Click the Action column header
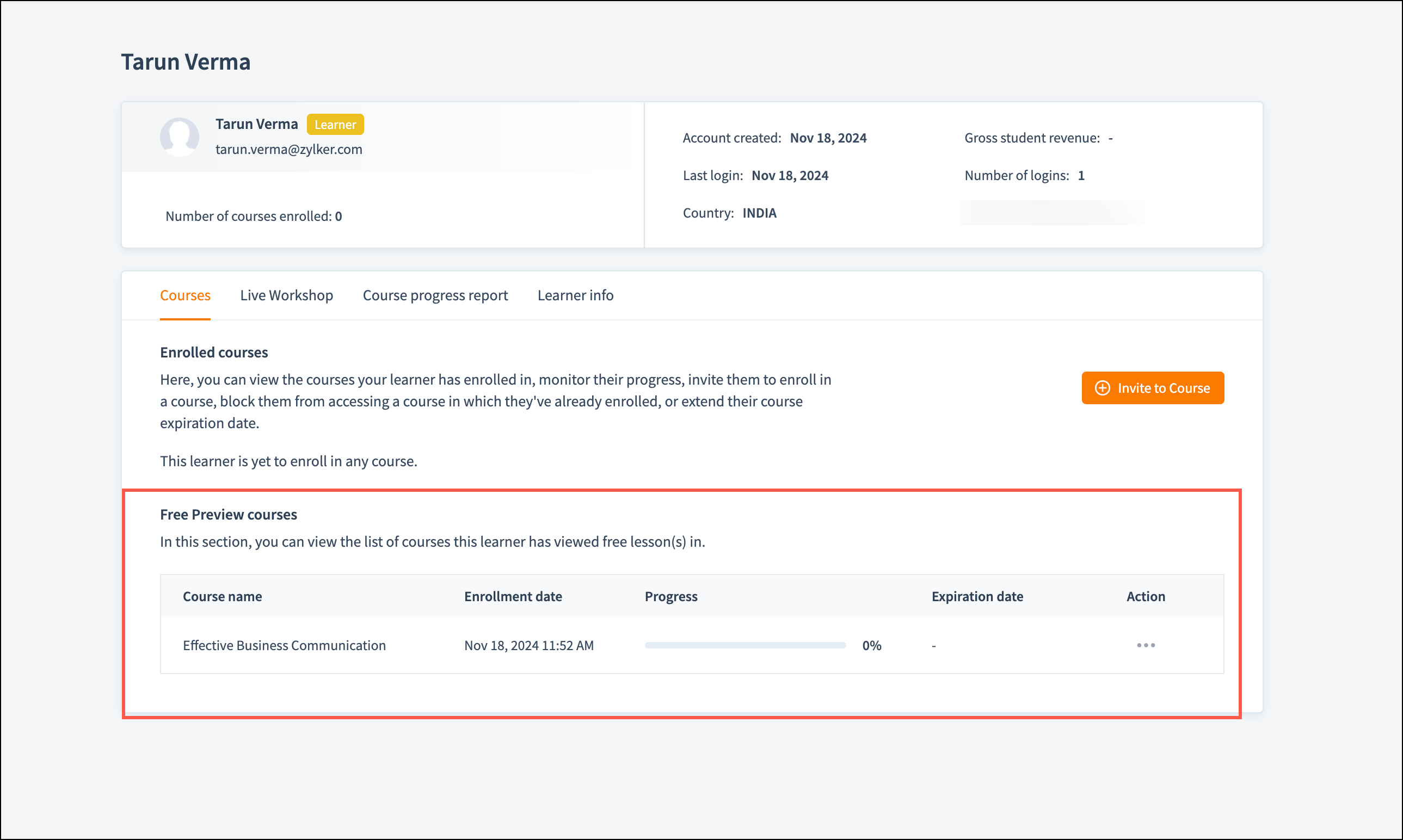The height and width of the screenshot is (840, 1403). click(x=1146, y=597)
